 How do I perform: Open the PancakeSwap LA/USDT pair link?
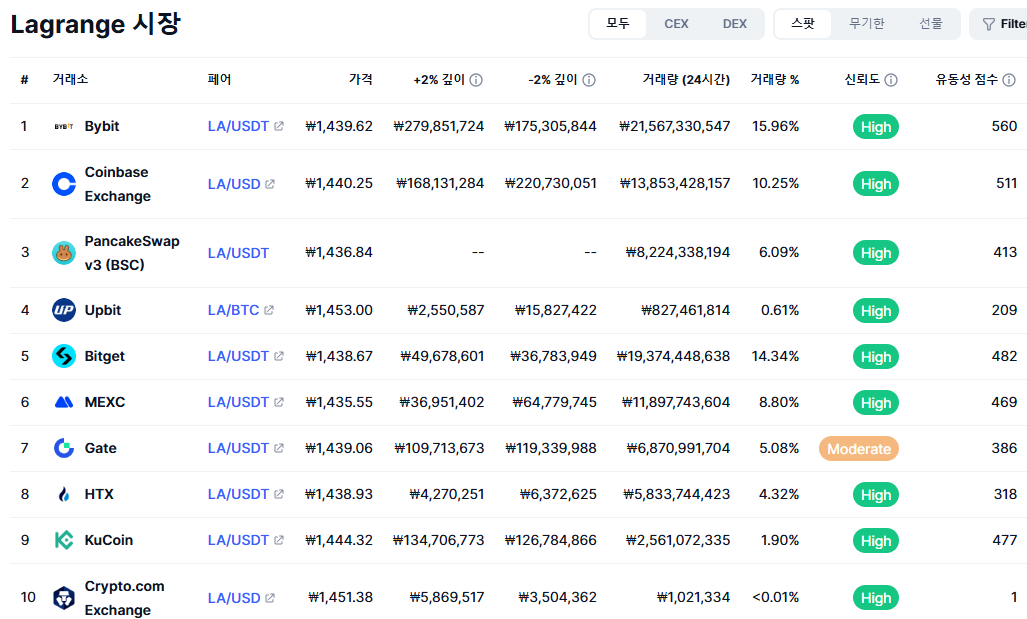pyautogui.click(x=238, y=253)
